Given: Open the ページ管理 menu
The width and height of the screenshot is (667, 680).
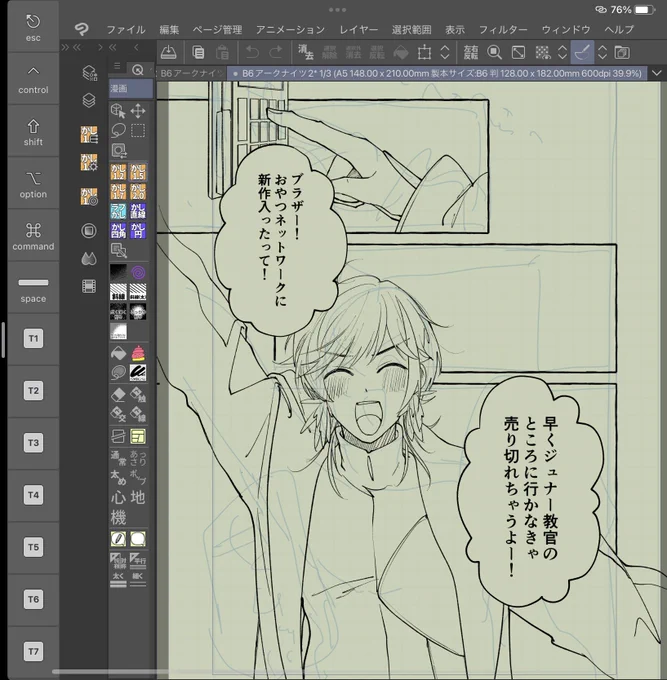Looking at the screenshot, I should 217,29.
